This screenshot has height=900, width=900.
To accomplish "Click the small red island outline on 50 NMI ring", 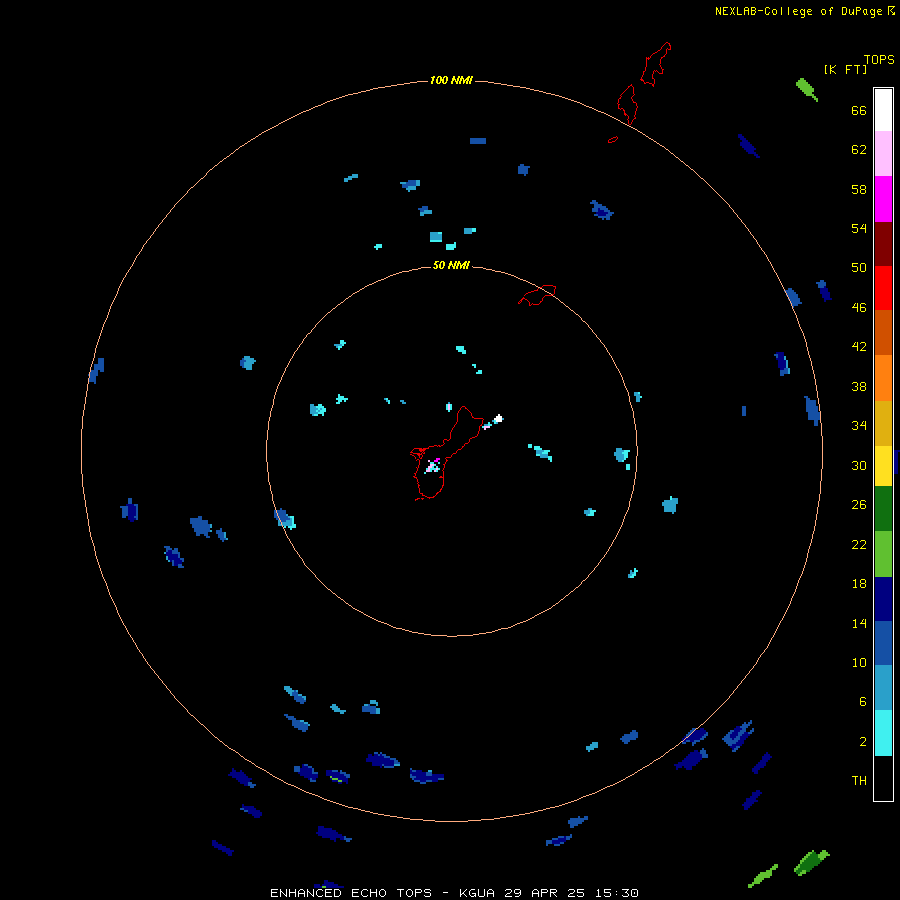I will [537, 295].
